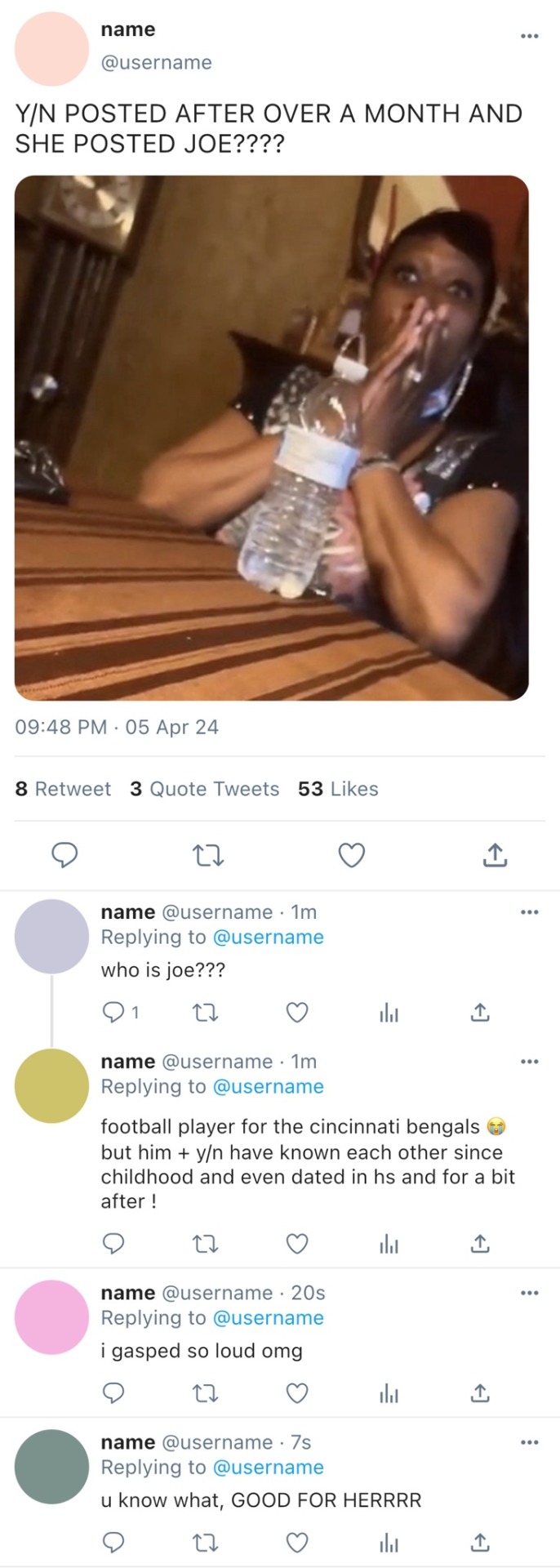Retweet the main tweet about Joe
This screenshot has height=1568, width=560.
(x=207, y=855)
